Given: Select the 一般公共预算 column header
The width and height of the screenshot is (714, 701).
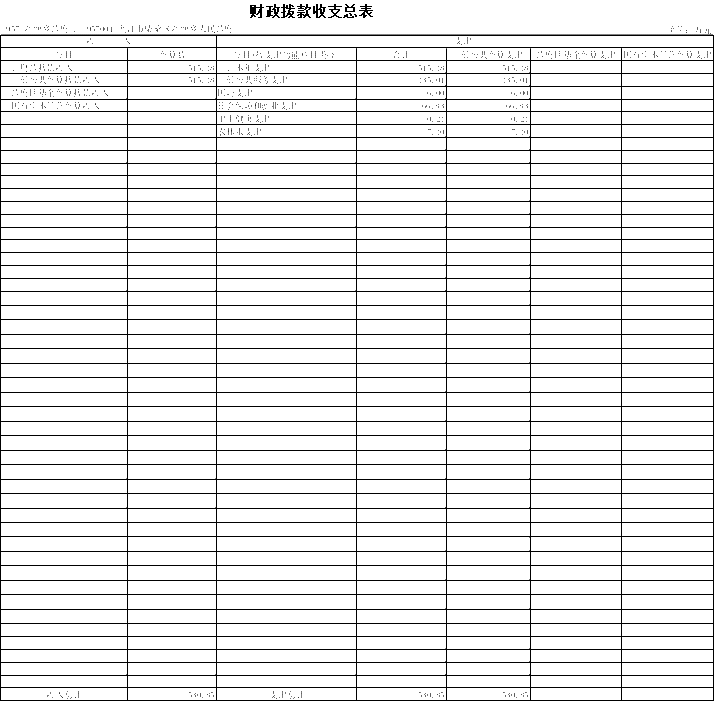Looking at the screenshot, I should point(488,54).
